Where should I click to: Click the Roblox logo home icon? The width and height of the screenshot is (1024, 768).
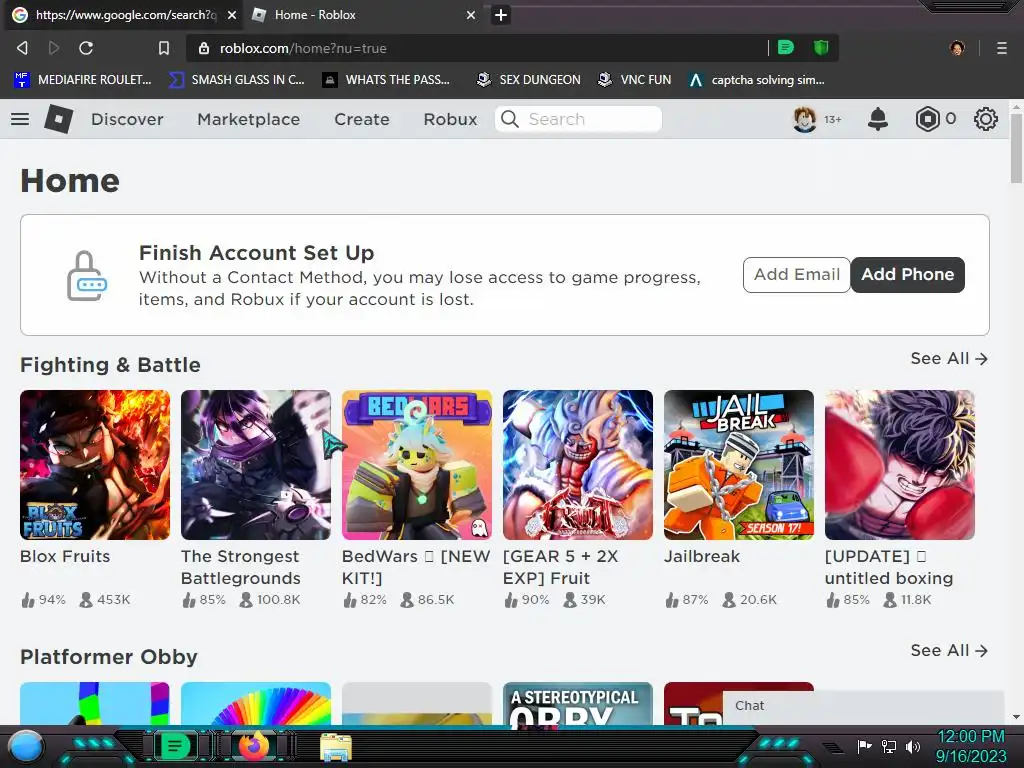click(x=58, y=119)
